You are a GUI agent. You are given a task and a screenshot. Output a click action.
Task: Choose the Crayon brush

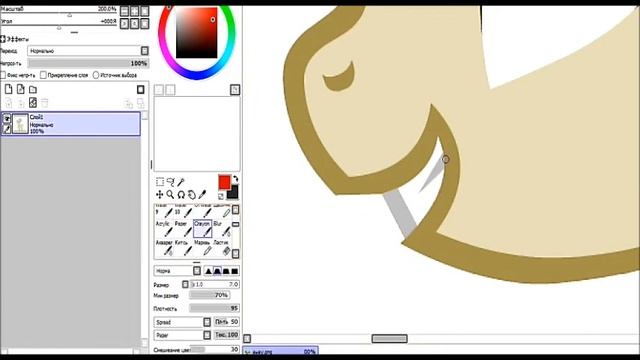tap(202, 229)
